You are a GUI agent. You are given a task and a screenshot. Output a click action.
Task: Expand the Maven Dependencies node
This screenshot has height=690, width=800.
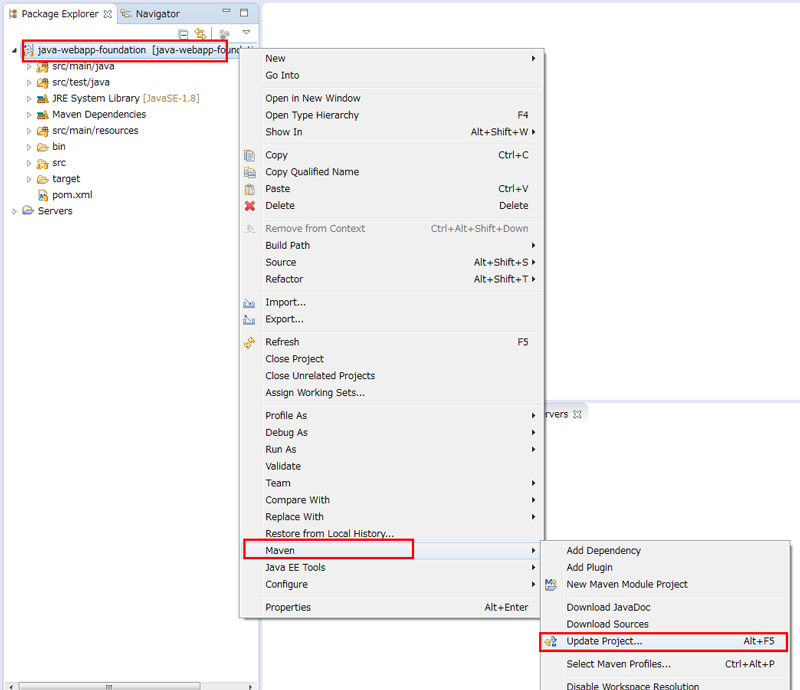tap(29, 115)
